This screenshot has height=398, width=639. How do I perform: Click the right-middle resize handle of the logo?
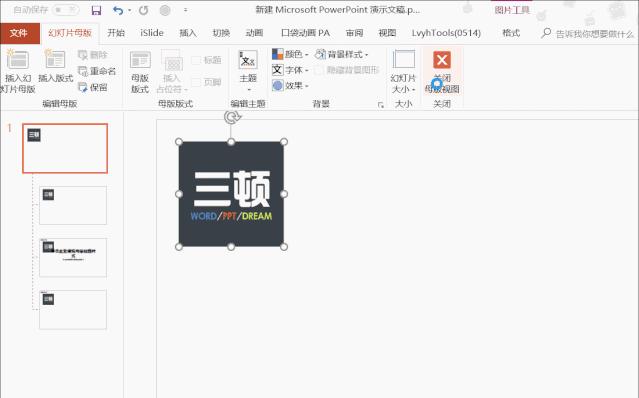(x=284, y=194)
